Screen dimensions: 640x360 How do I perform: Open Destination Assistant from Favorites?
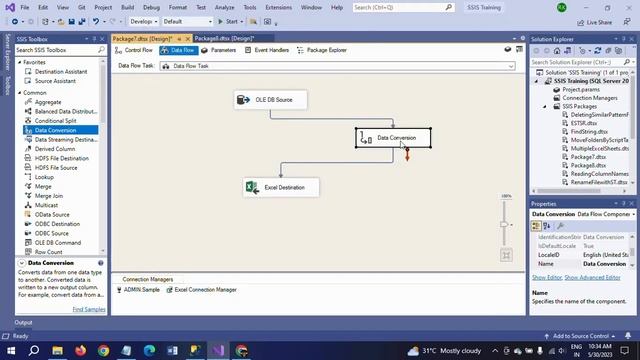[x=61, y=72]
